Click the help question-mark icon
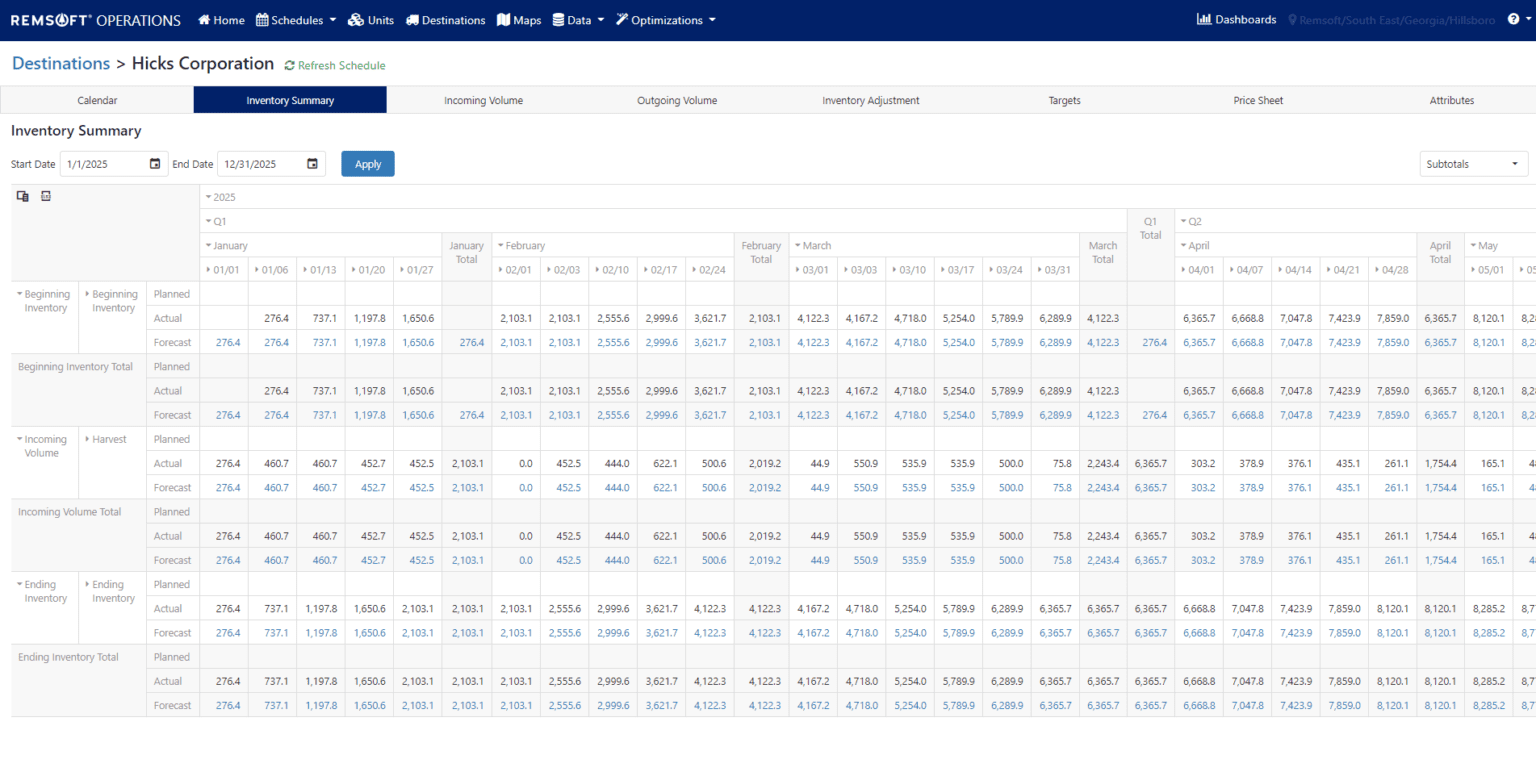Image resolution: width=1536 pixels, height=776 pixels. click(x=1514, y=19)
